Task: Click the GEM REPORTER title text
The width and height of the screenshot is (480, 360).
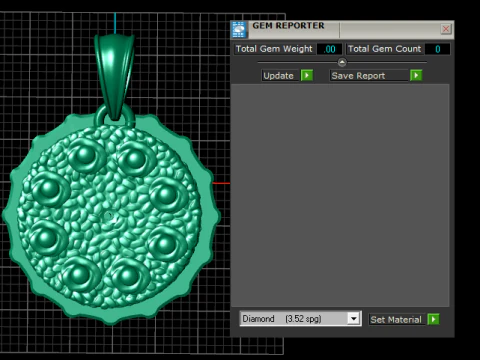Action: tap(288, 26)
